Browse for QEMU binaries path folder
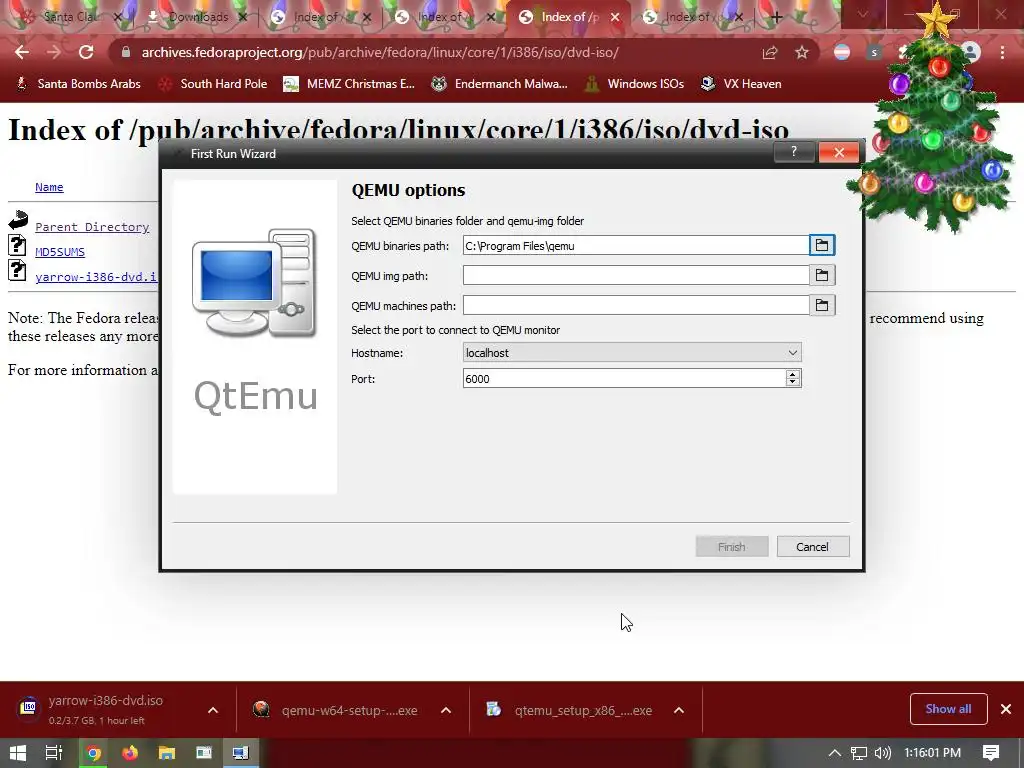 click(822, 246)
